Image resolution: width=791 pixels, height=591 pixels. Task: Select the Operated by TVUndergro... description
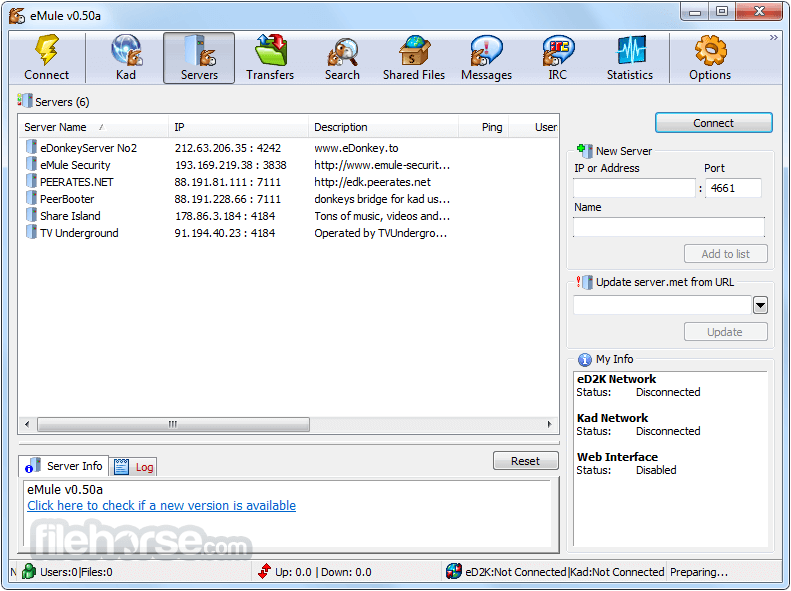pyautogui.click(x=380, y=233)
